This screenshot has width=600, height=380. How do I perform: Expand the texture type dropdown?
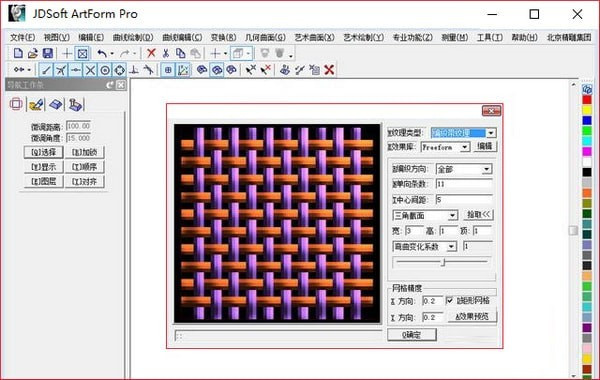491,133
